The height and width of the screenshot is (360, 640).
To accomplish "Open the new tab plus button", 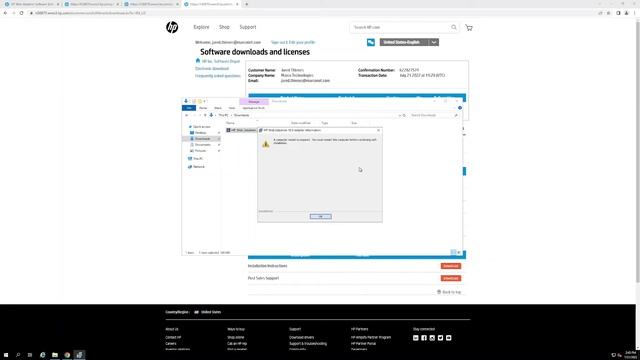I will (x=246, y=4).
